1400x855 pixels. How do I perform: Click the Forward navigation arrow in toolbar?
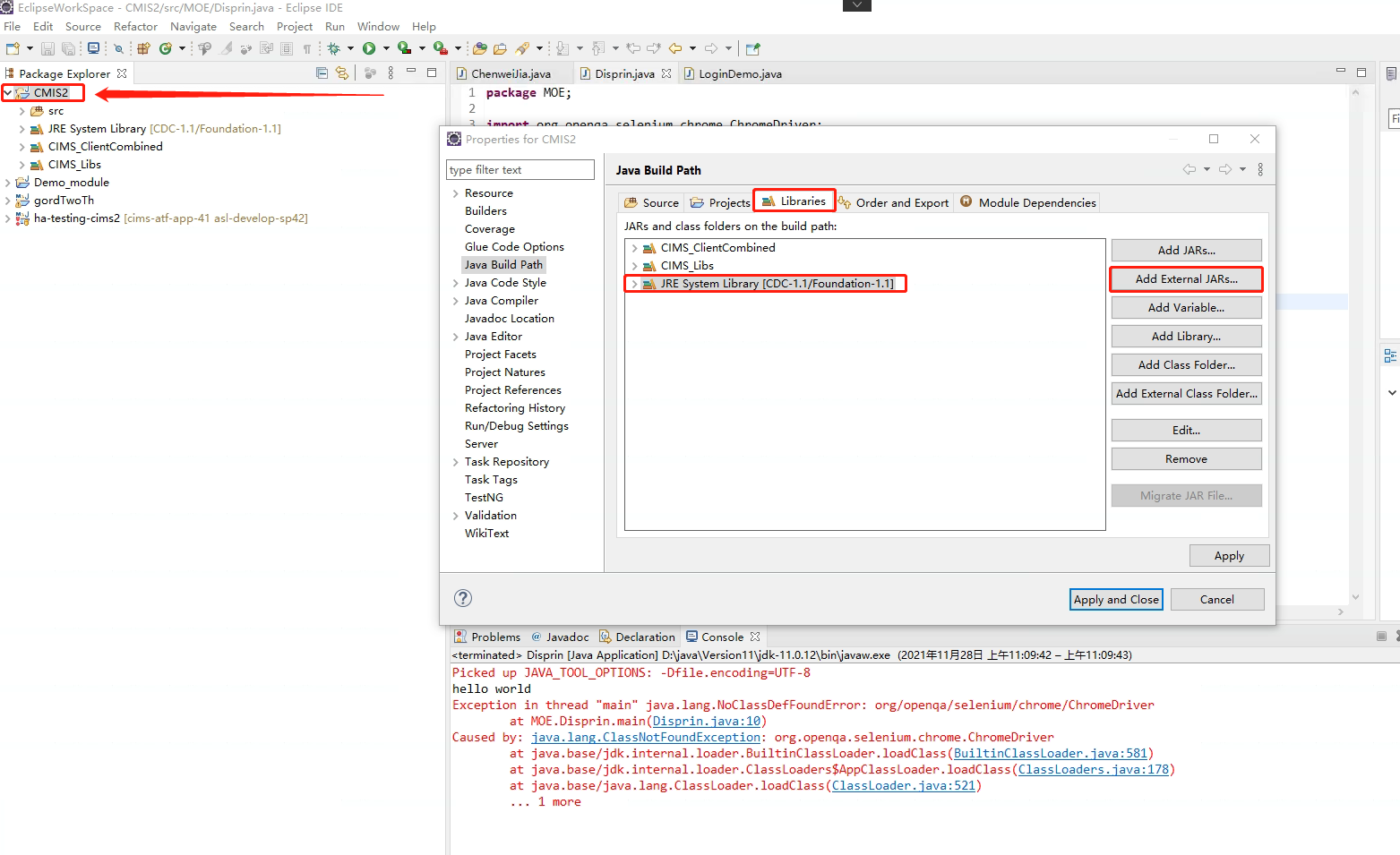coord(711,48)
